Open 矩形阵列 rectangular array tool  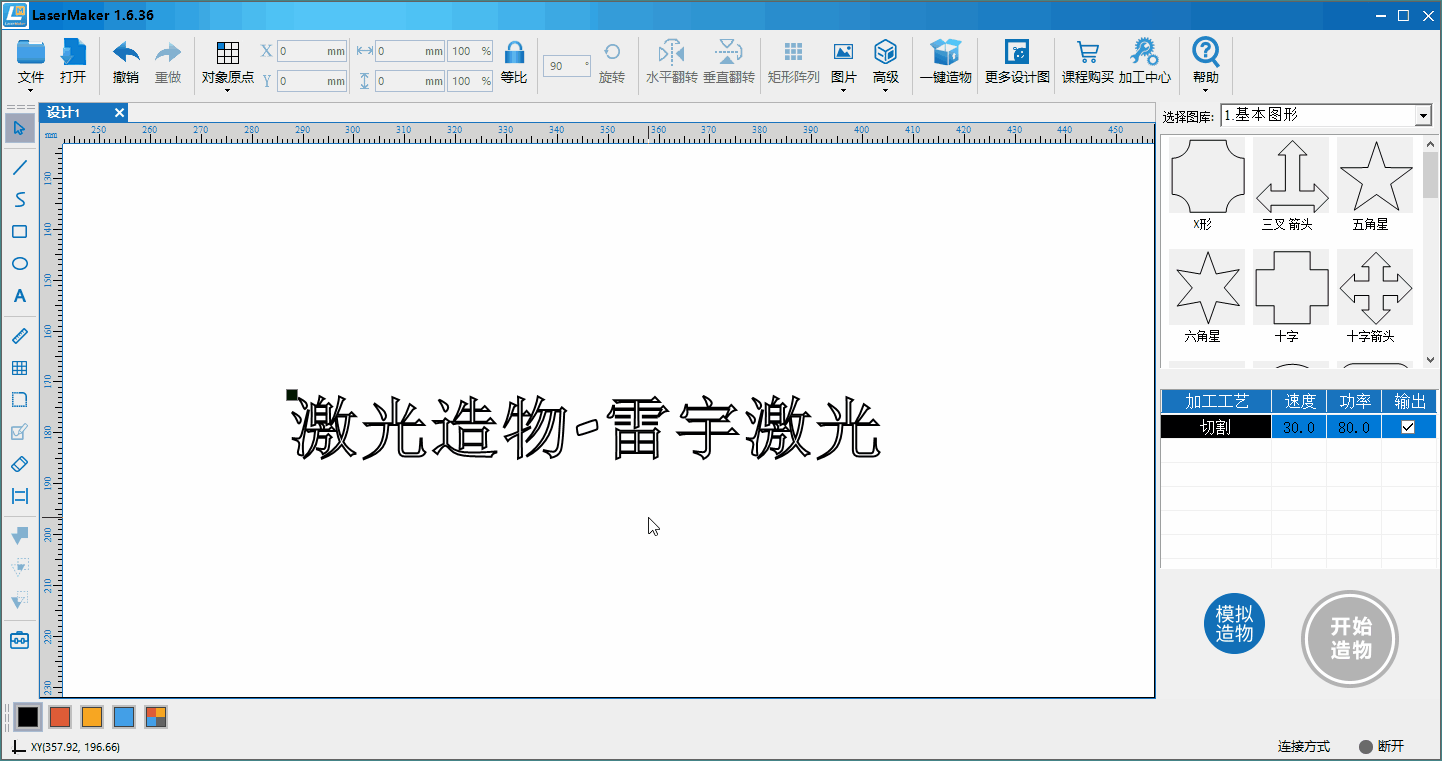pos(793,53)
